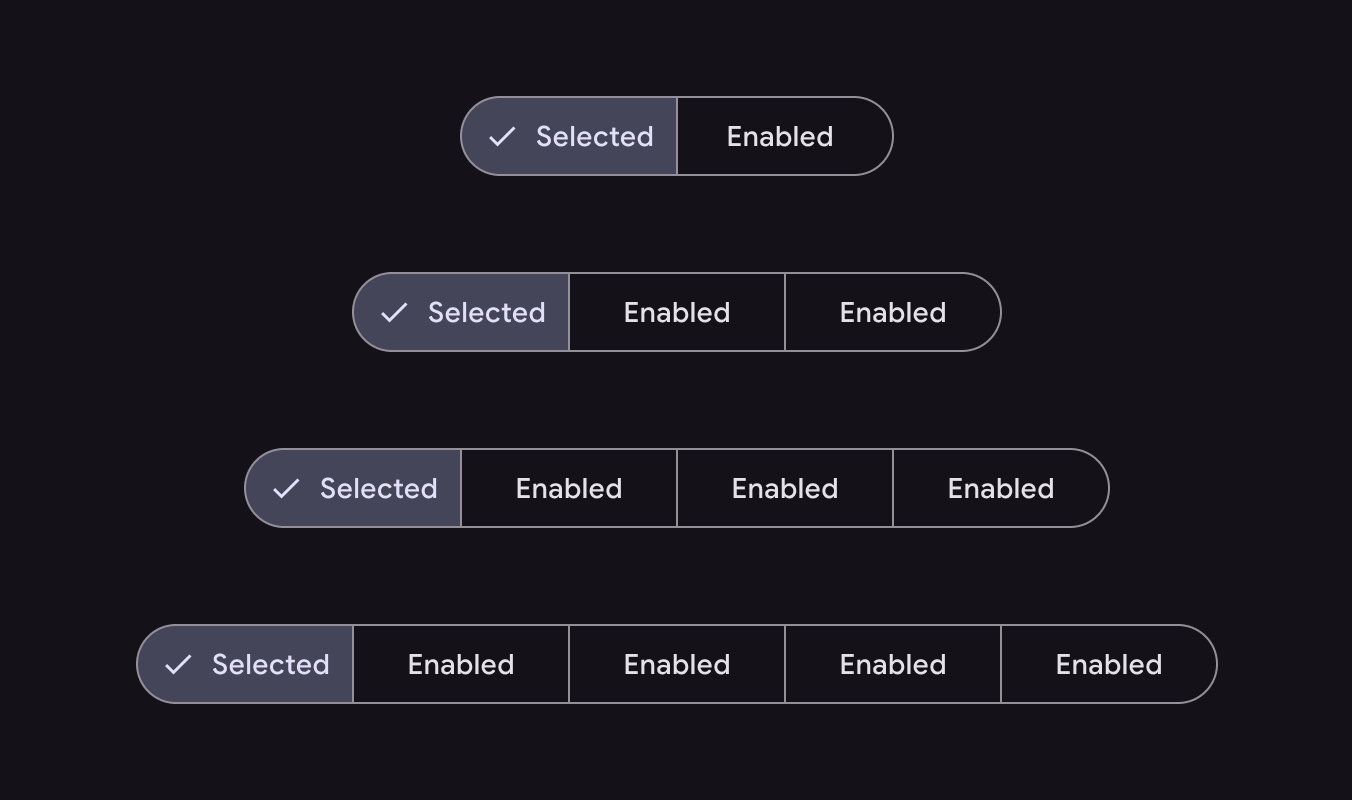Screen dimensions: 1352x800
Task: Click checkmark icon in two-segment button group
Action: [502, 136]
